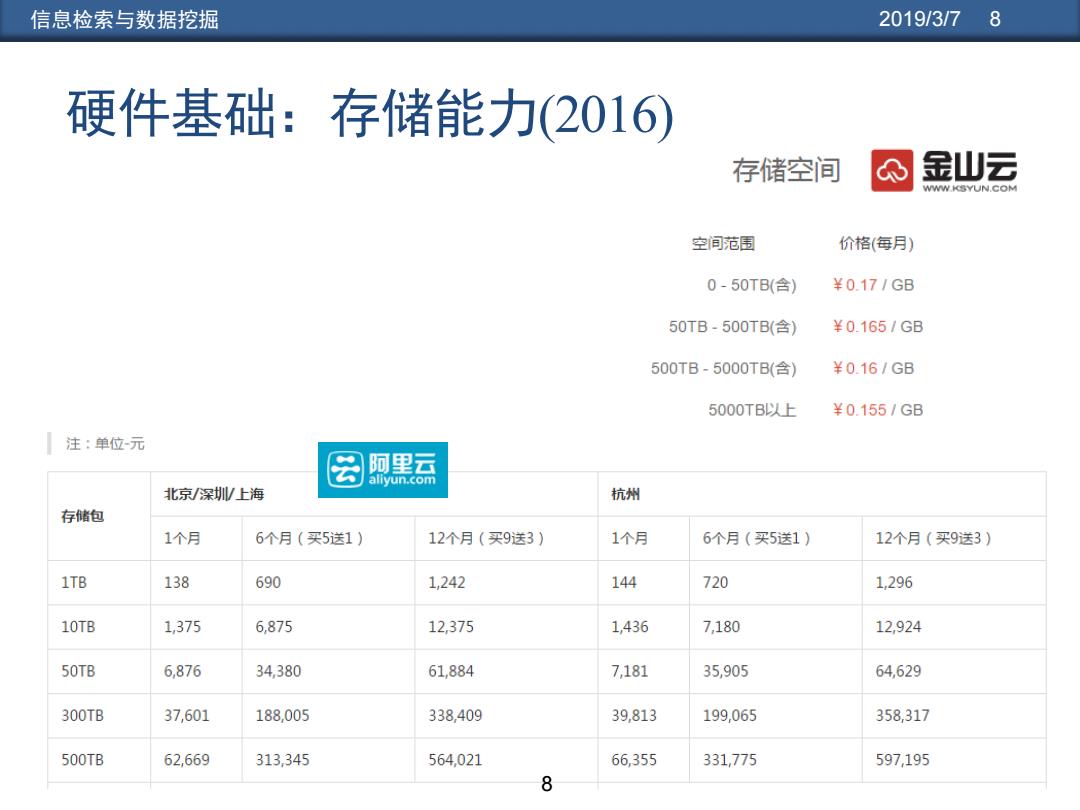Click the 存储包 table header
This screenshot has width=1080, height=810.
click(x=82, y=516)
